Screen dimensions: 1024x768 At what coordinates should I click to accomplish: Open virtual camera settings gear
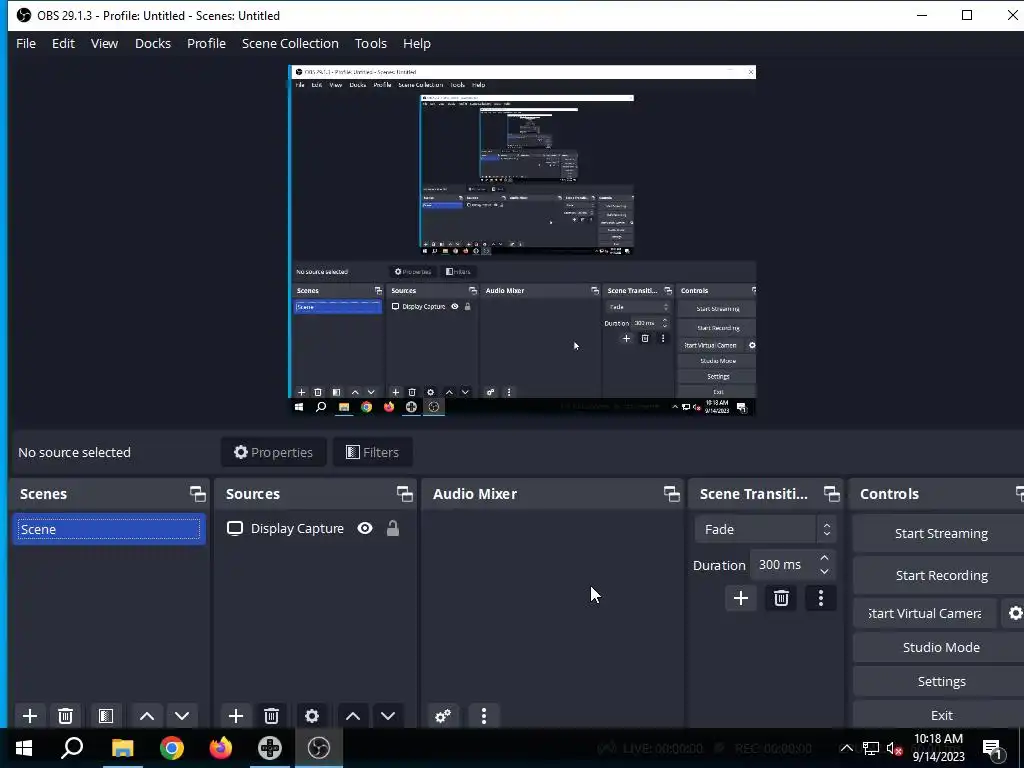[x=1014, y=613]
